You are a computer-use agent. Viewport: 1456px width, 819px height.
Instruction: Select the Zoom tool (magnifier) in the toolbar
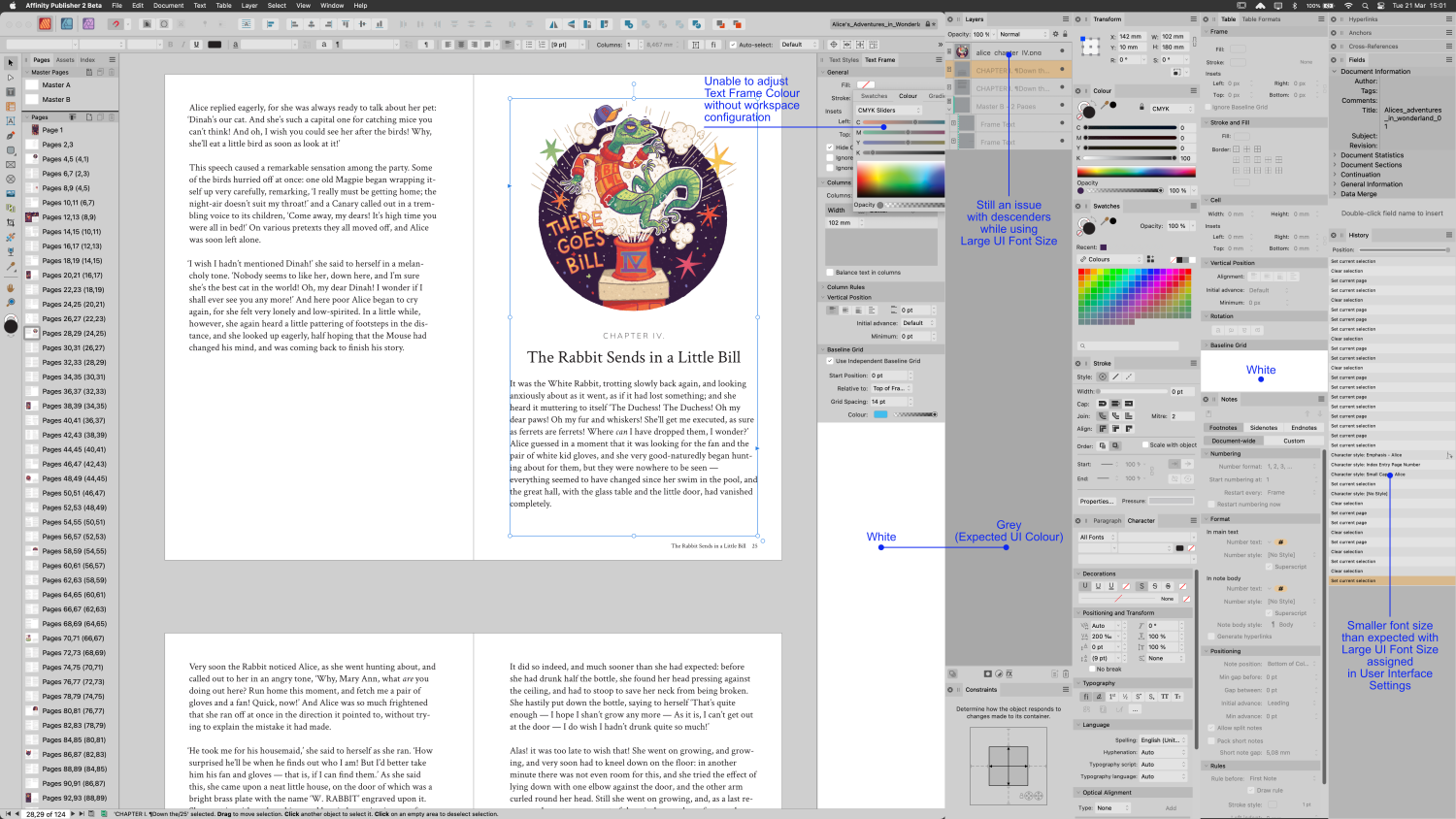coord(10,302)
